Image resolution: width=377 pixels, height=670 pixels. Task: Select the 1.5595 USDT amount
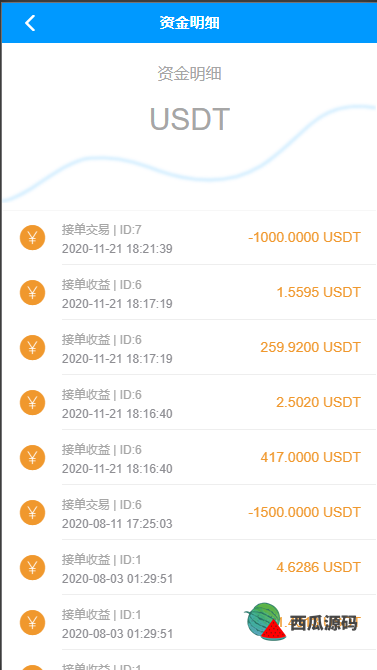click(x=318, y=292)
